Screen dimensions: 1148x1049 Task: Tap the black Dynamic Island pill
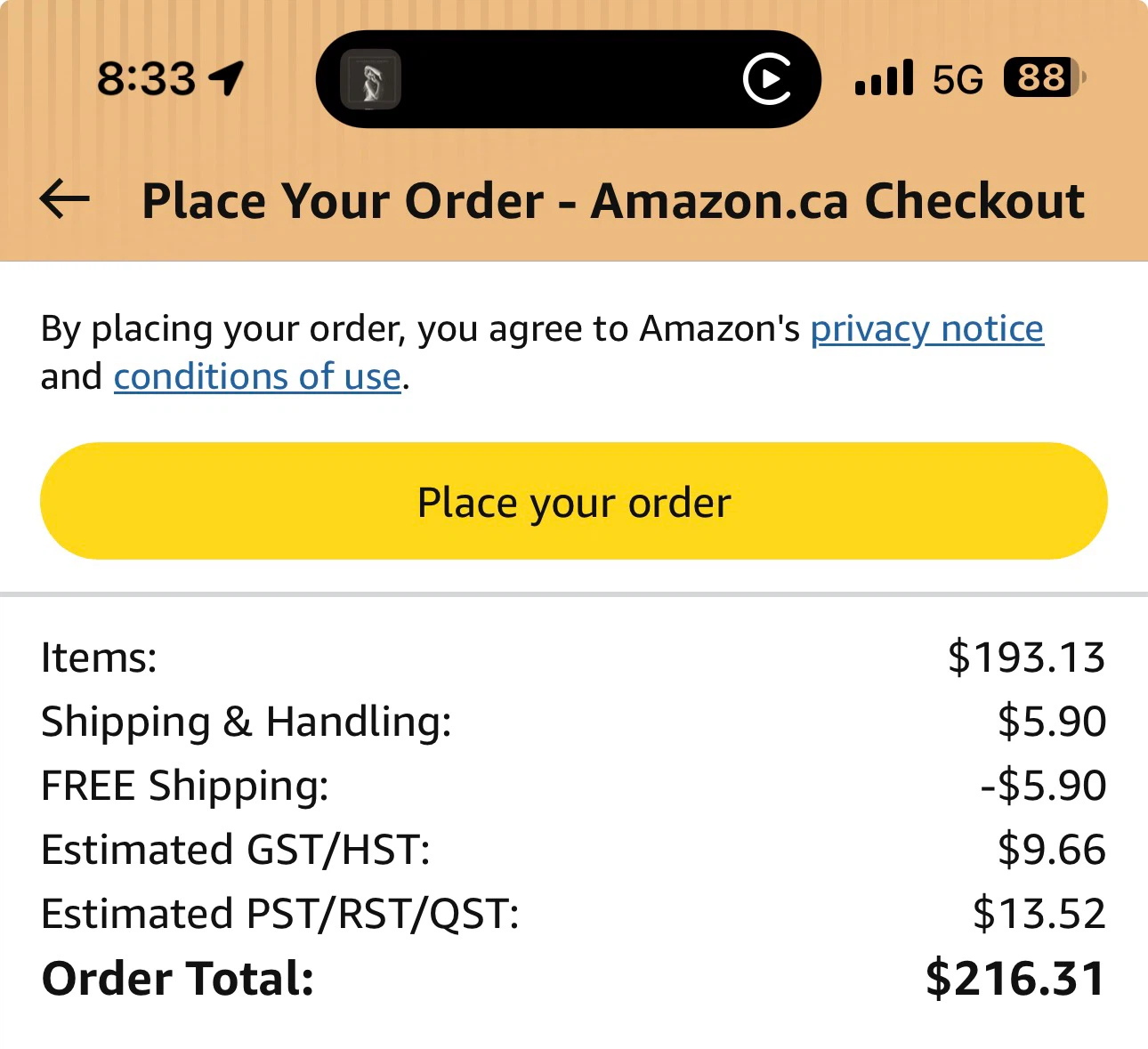coord(568,79)
